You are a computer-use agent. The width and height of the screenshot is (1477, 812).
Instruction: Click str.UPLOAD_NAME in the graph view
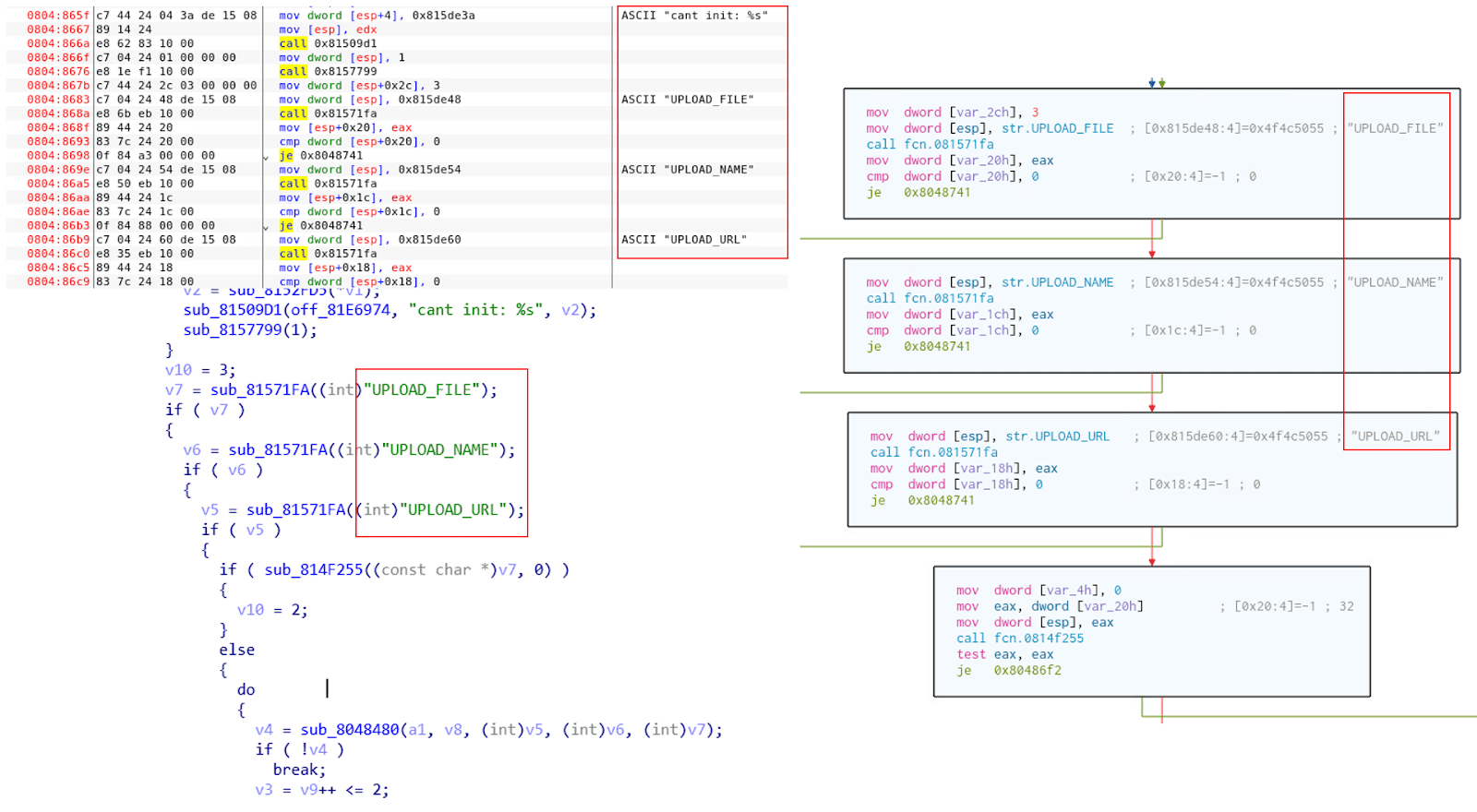(1058, 282)
